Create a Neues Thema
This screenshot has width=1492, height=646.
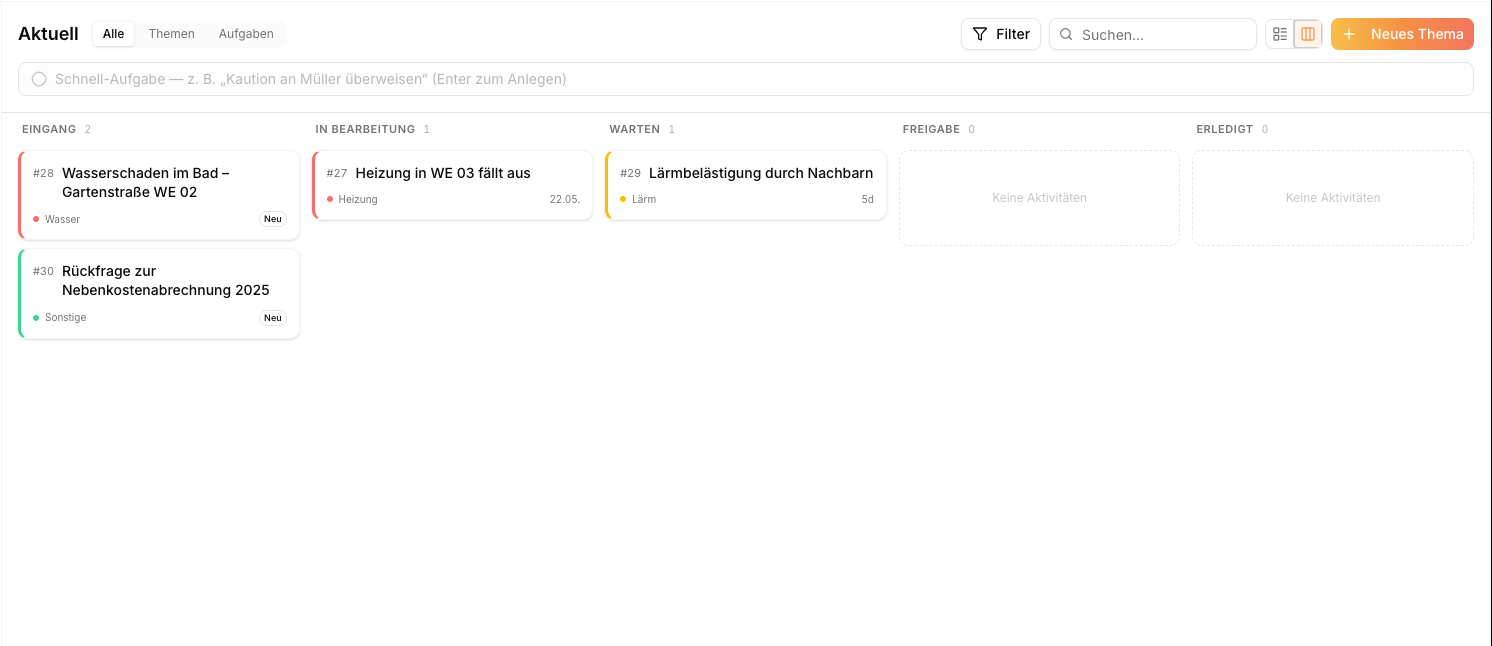click(1402, 34)
